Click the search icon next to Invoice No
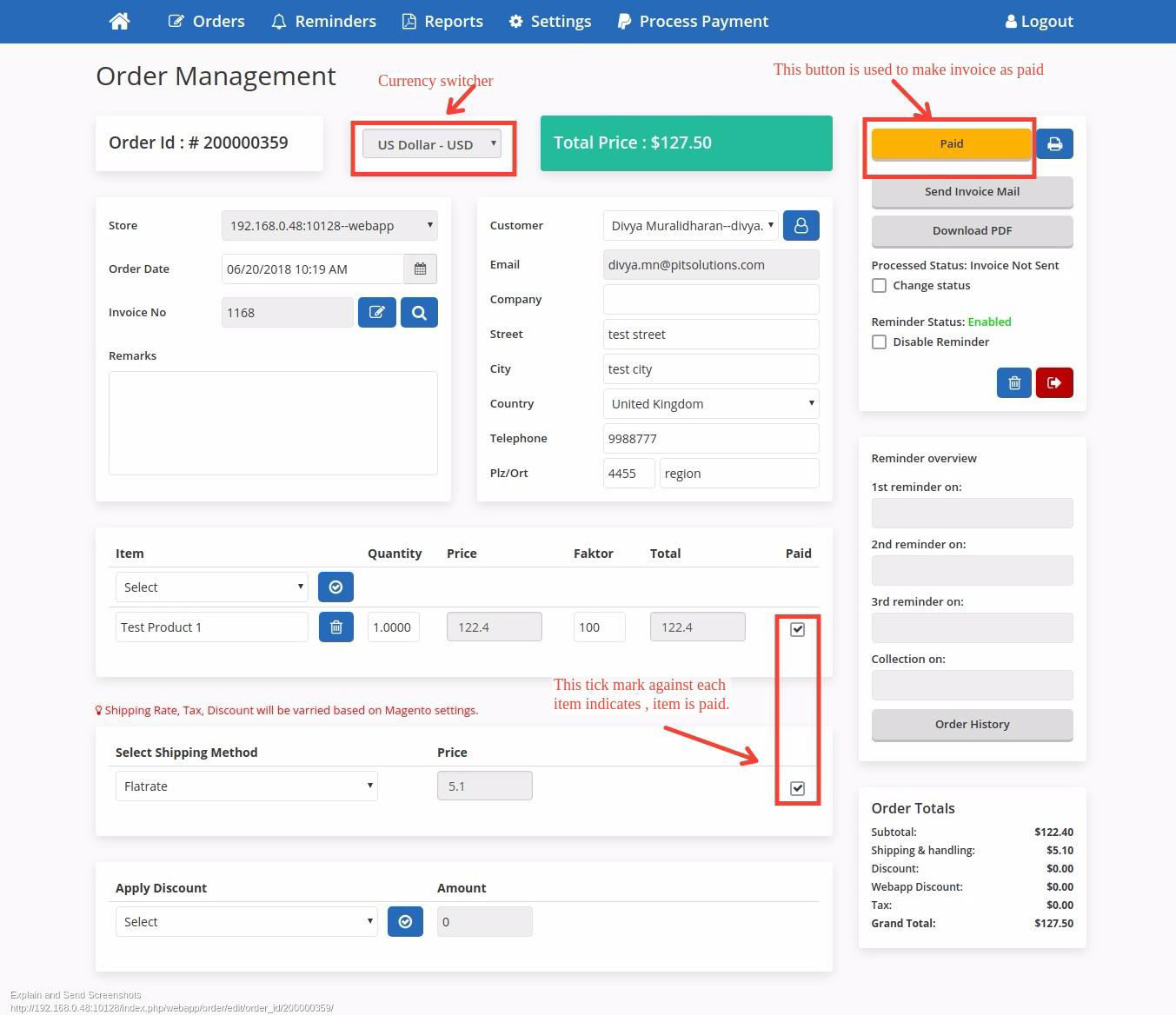This screenshot has width=1176, height=1015. (x=419, y=313)
